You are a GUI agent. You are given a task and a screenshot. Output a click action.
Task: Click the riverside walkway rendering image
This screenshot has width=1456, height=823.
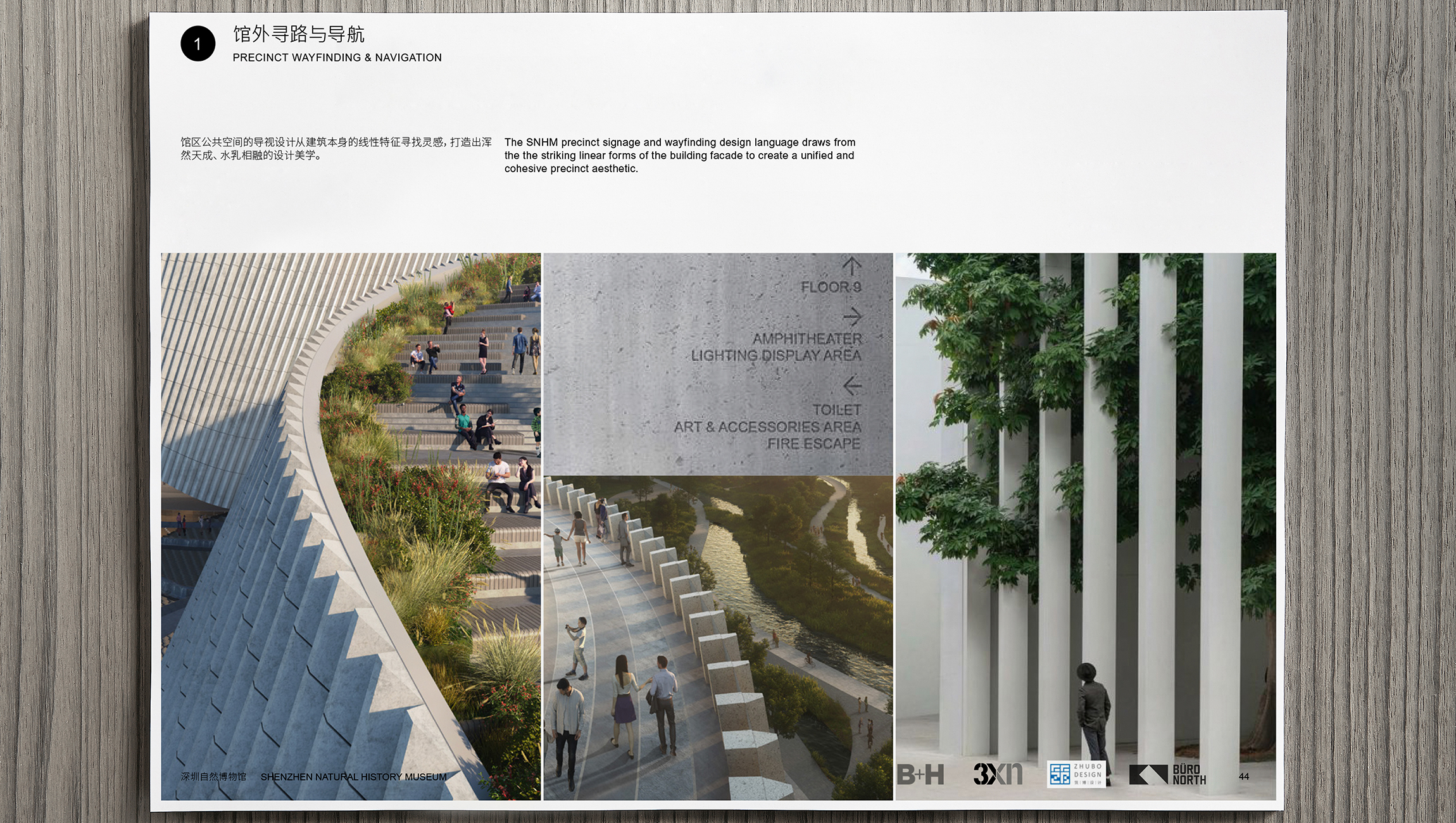pyautogui.click(x=718, y=638)
